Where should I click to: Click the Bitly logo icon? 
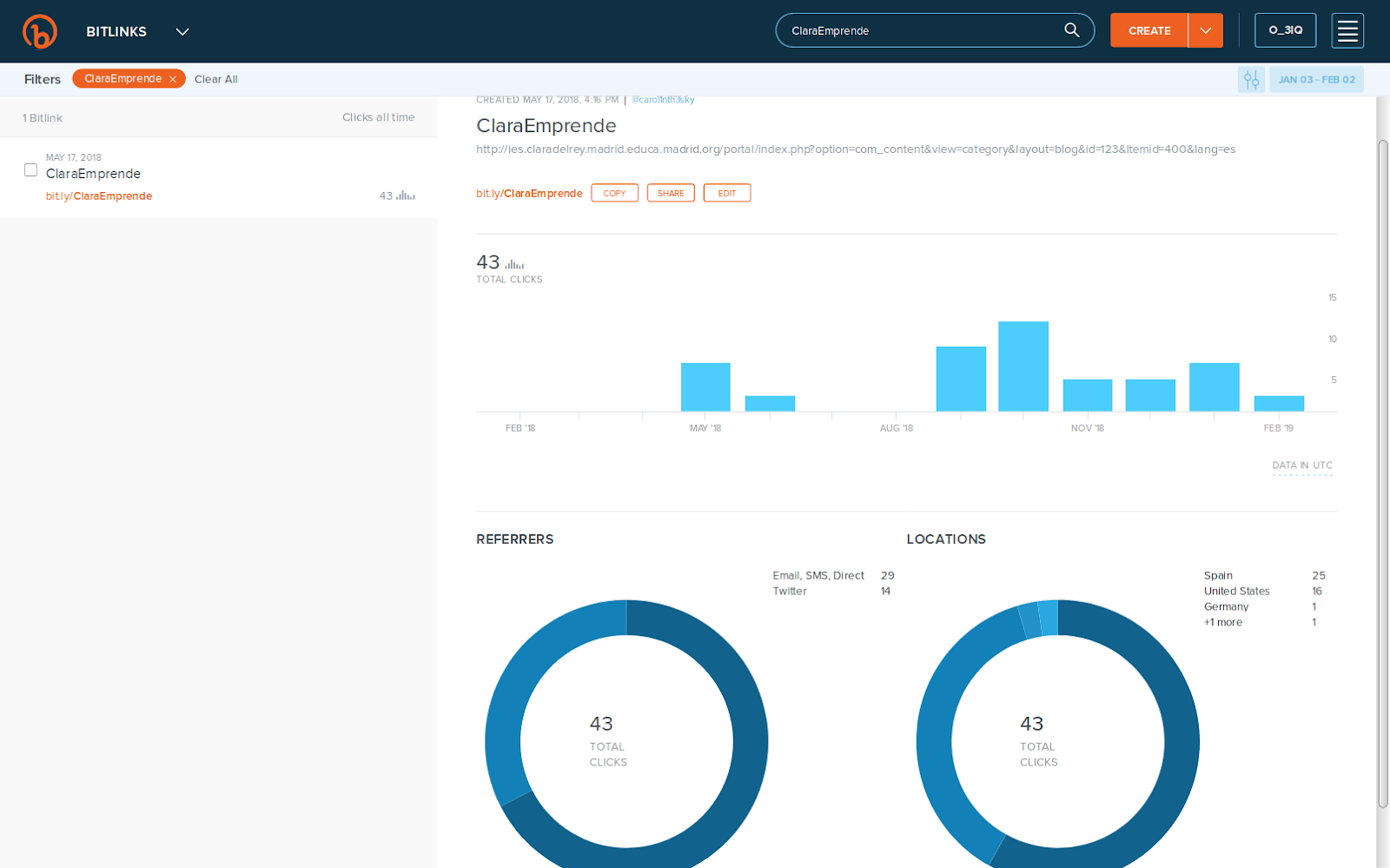(39, 31)
